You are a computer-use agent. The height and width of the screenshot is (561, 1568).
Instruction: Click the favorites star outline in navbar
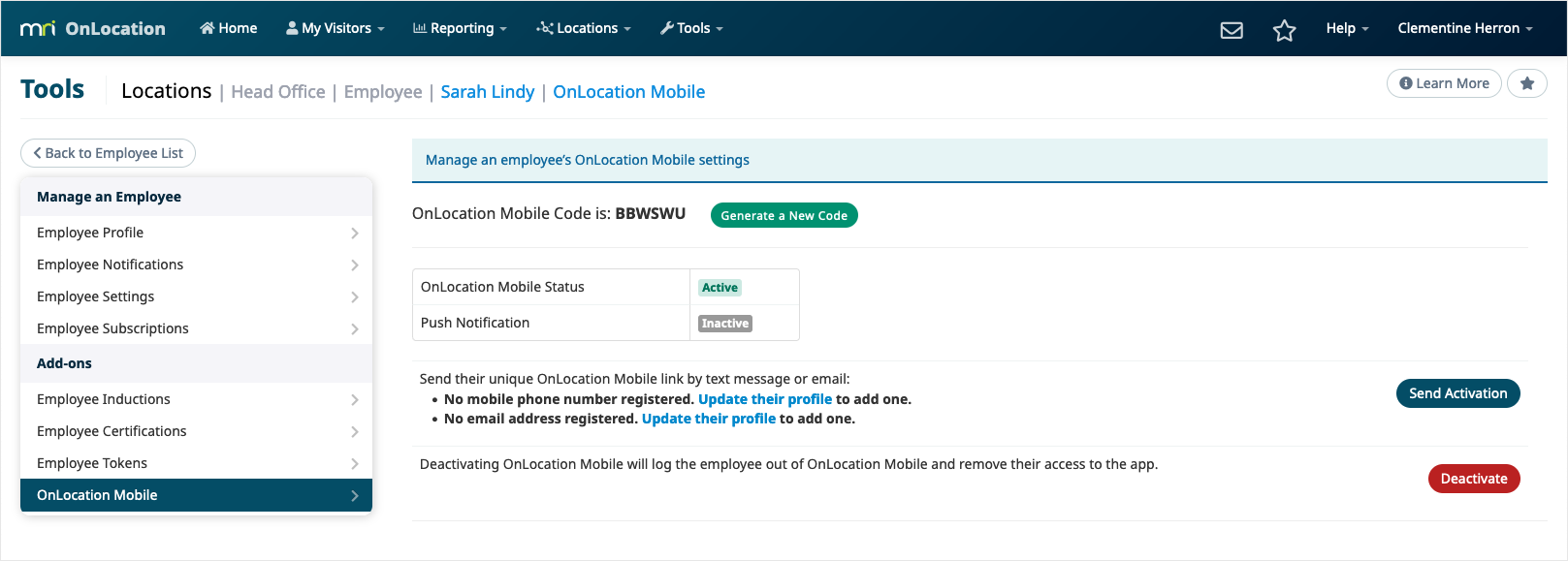[x=1285, y=30]
